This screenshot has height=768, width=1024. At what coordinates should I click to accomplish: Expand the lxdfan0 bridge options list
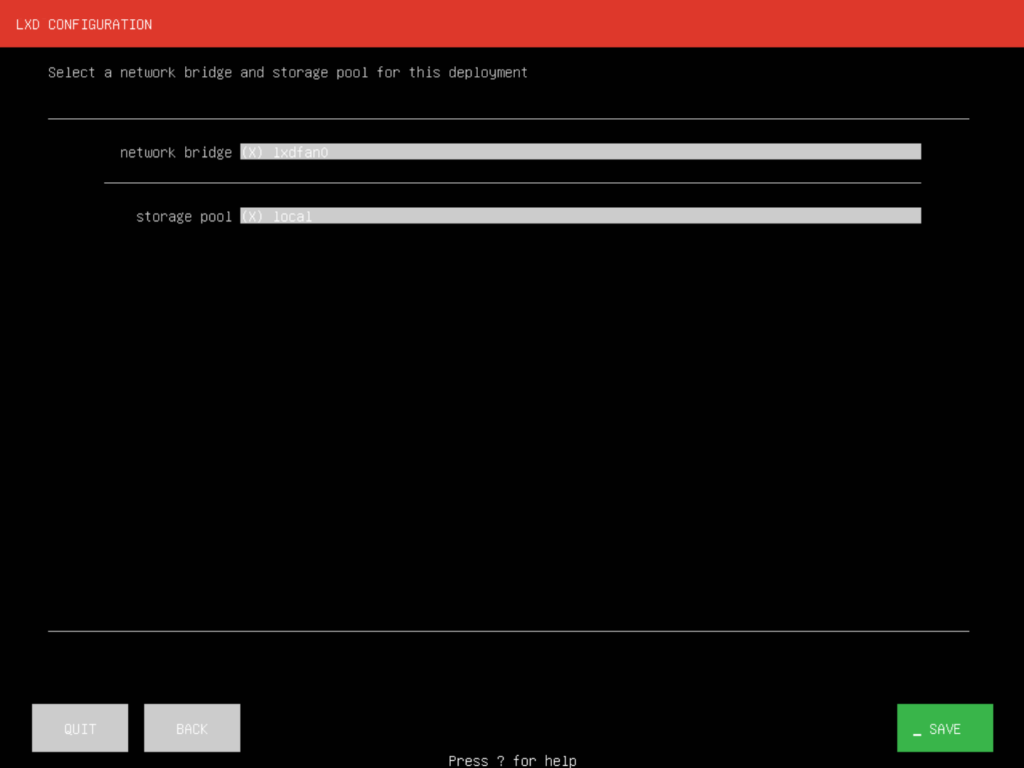tap(580, 151)
